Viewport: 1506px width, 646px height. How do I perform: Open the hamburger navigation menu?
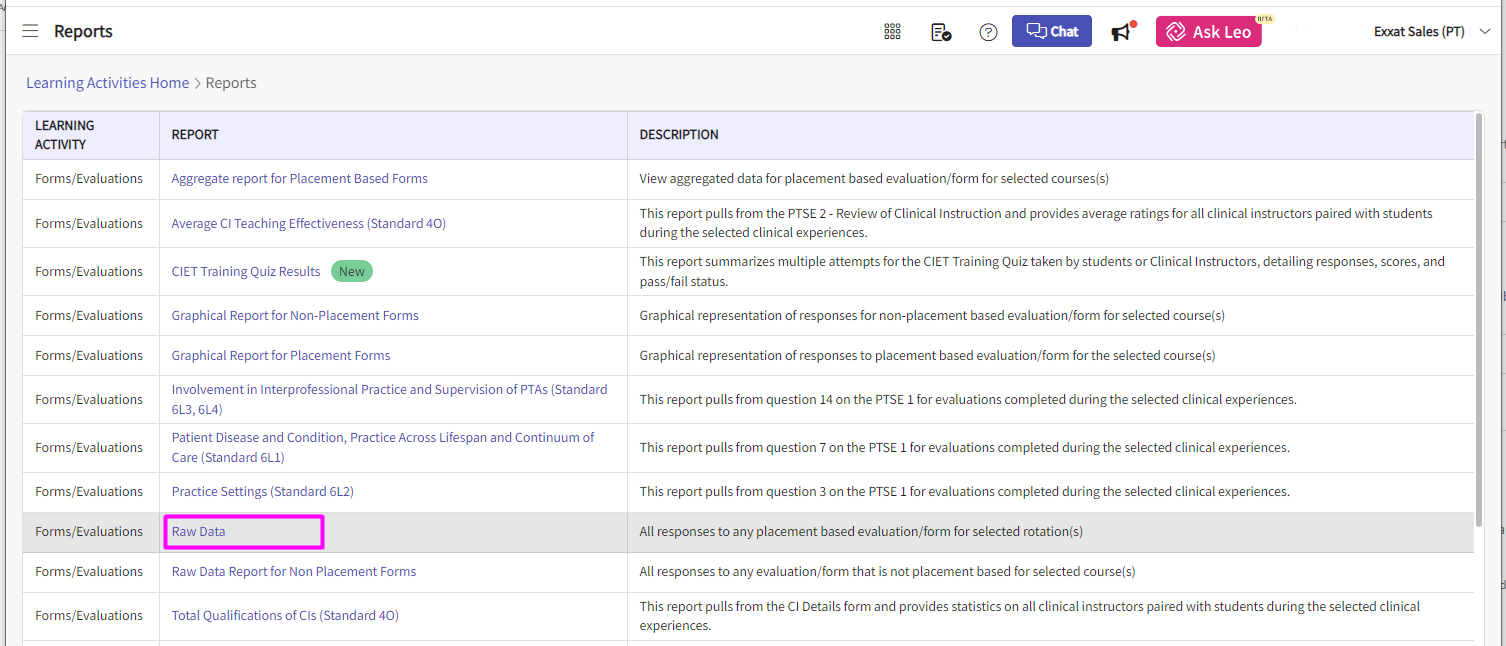(30, 31)
